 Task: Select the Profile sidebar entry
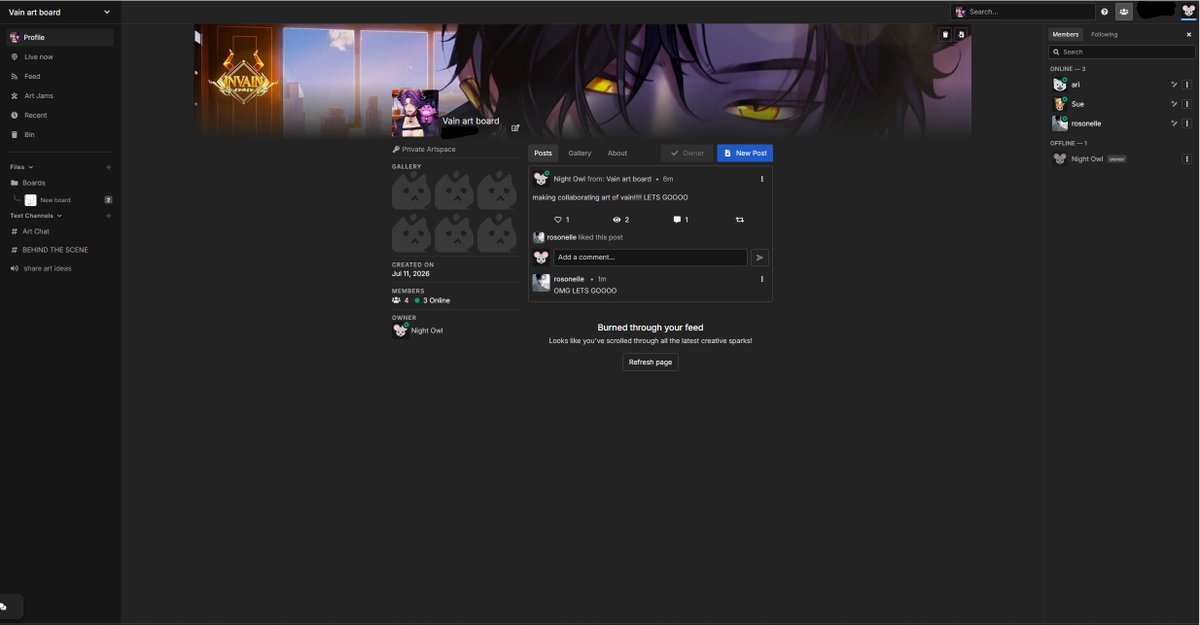point(60,37)
